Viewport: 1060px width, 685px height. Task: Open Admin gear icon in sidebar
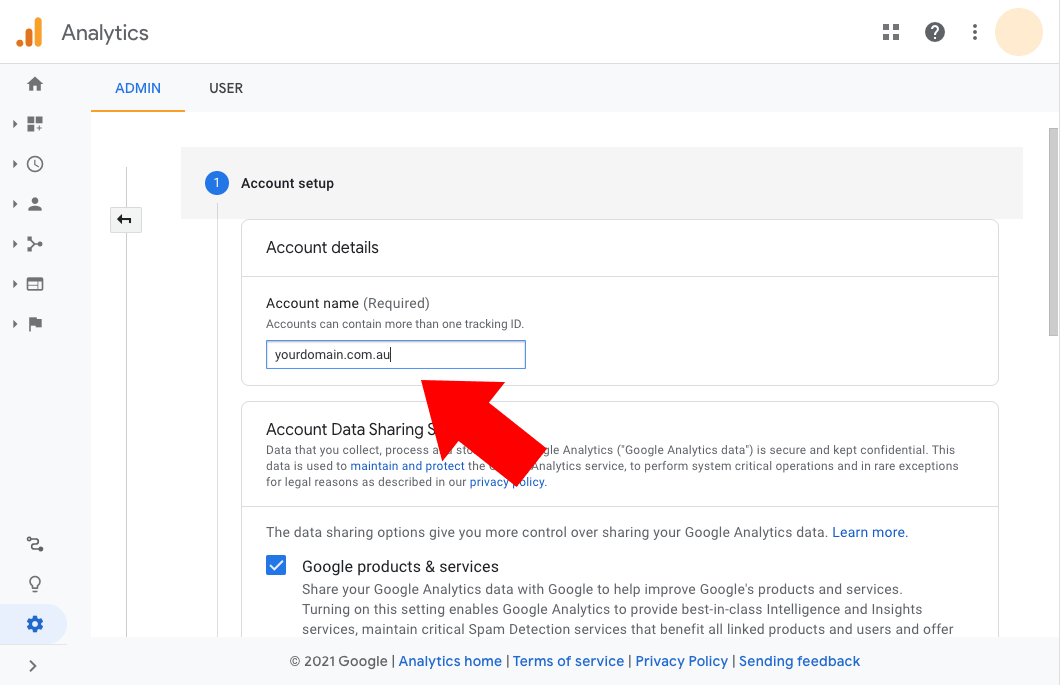click(35, 623)
